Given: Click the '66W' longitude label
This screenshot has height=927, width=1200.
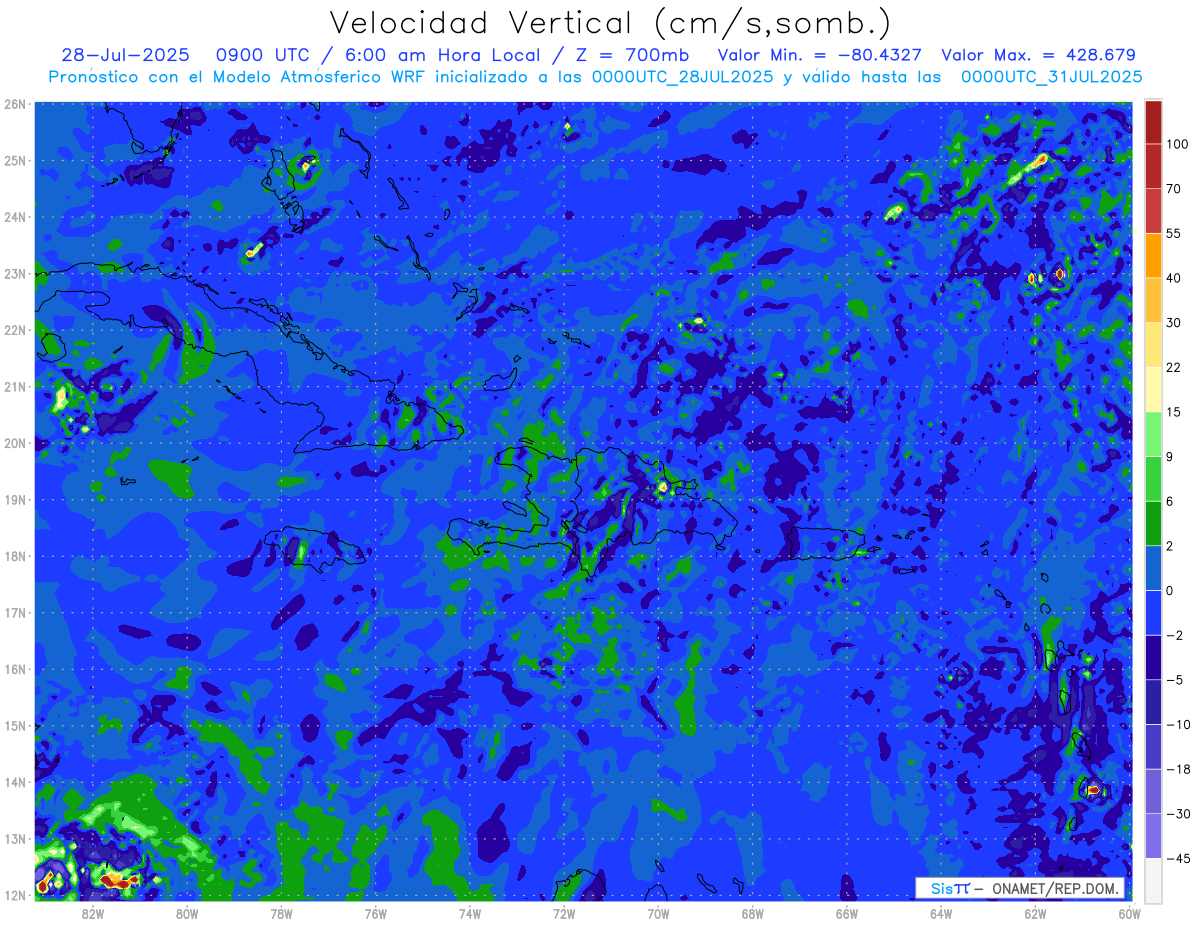Looking at the screenshot, I should coord(846,913).
